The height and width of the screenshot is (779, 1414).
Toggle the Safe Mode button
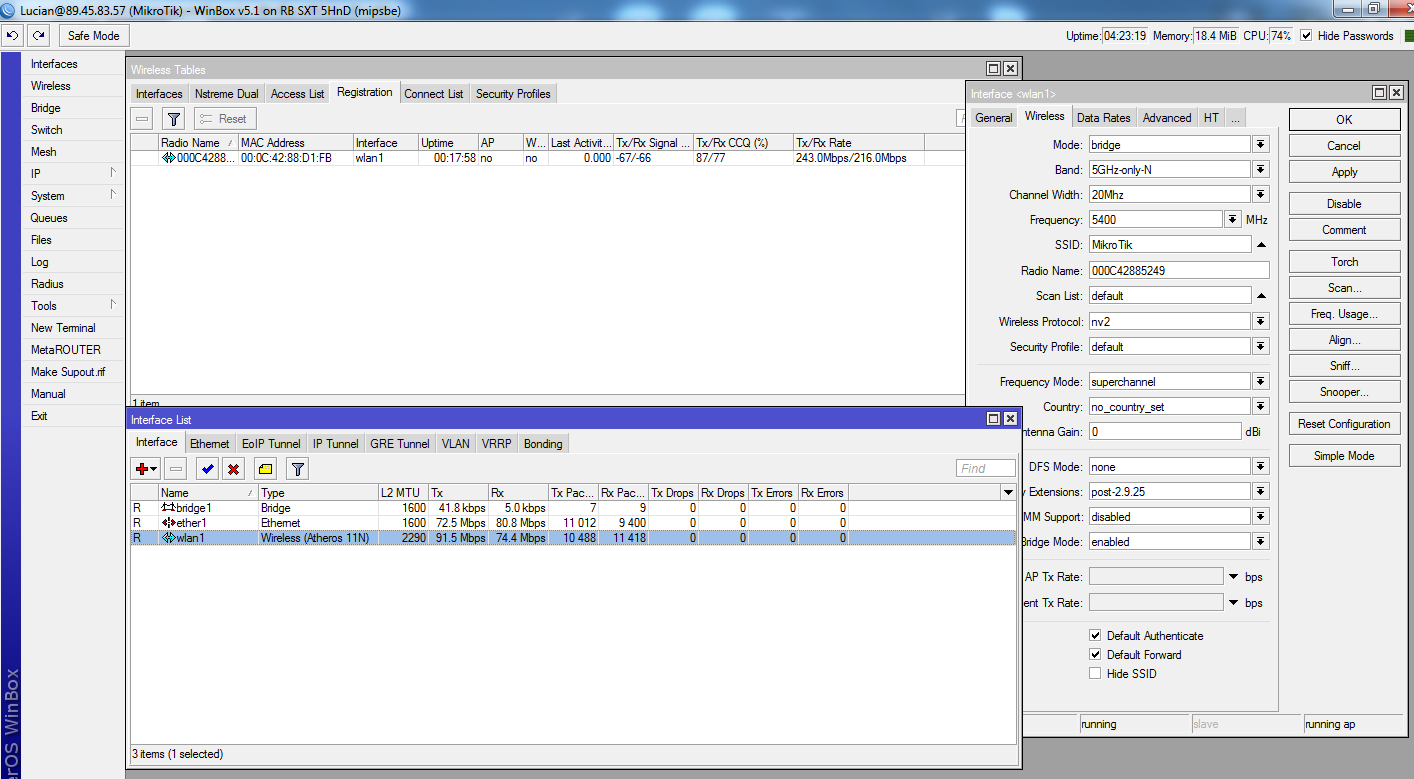(93, 36)
